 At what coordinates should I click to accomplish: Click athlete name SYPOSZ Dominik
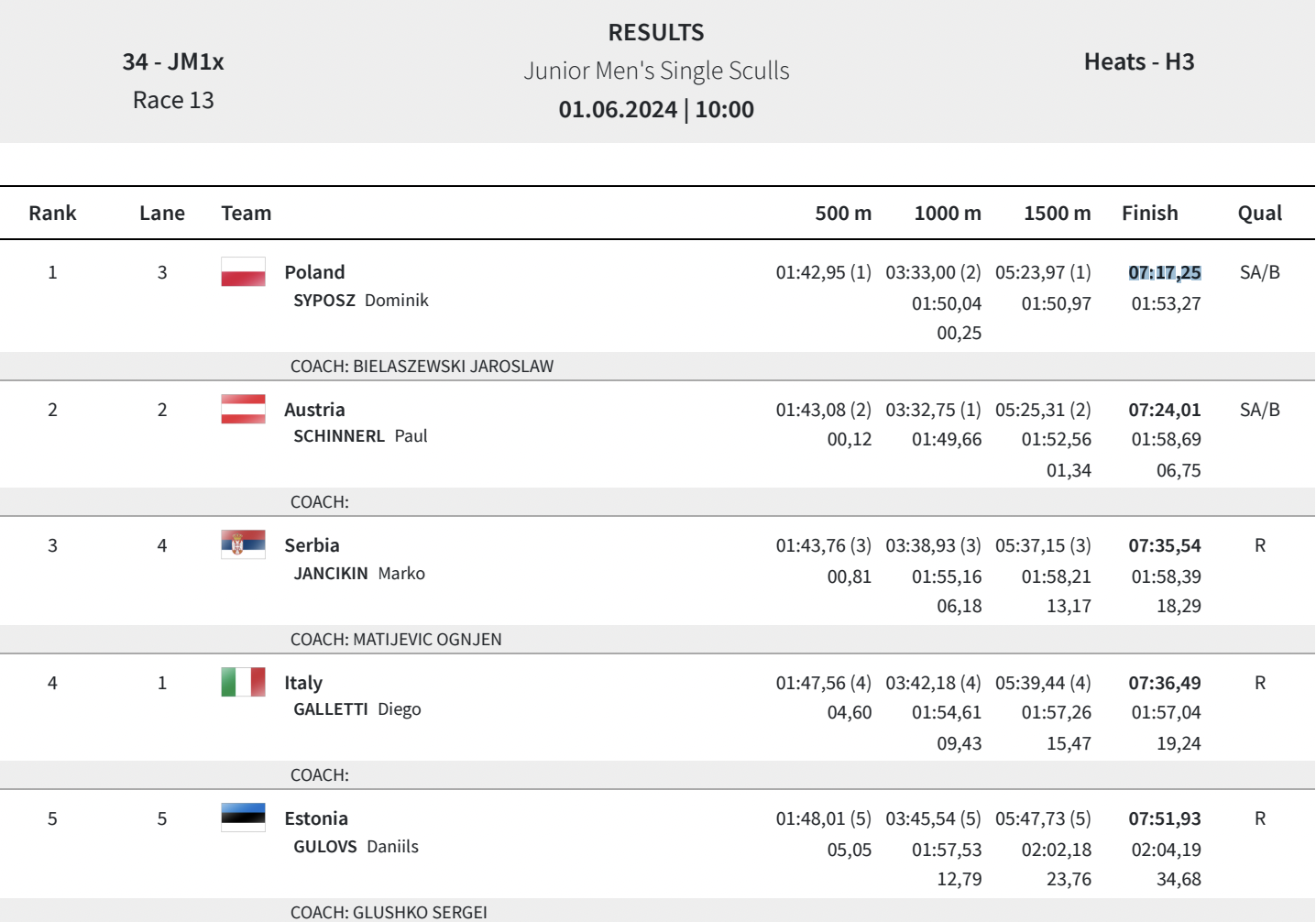(x=360, y=301)
